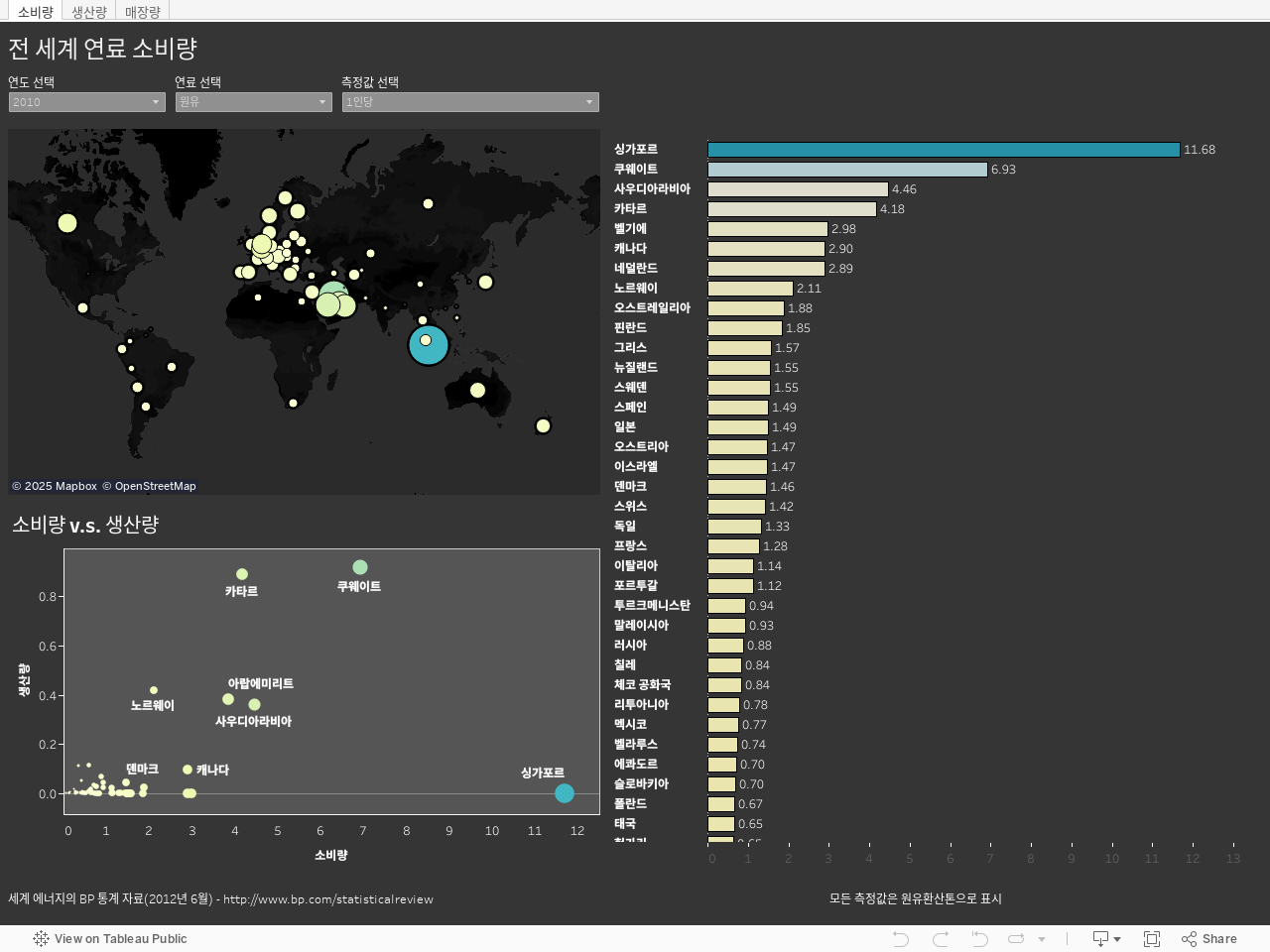The image size is (1270, 952).
Task: Click the 벨기에 label in bar list
Action: pyautogui.click(x=630, y=229)
